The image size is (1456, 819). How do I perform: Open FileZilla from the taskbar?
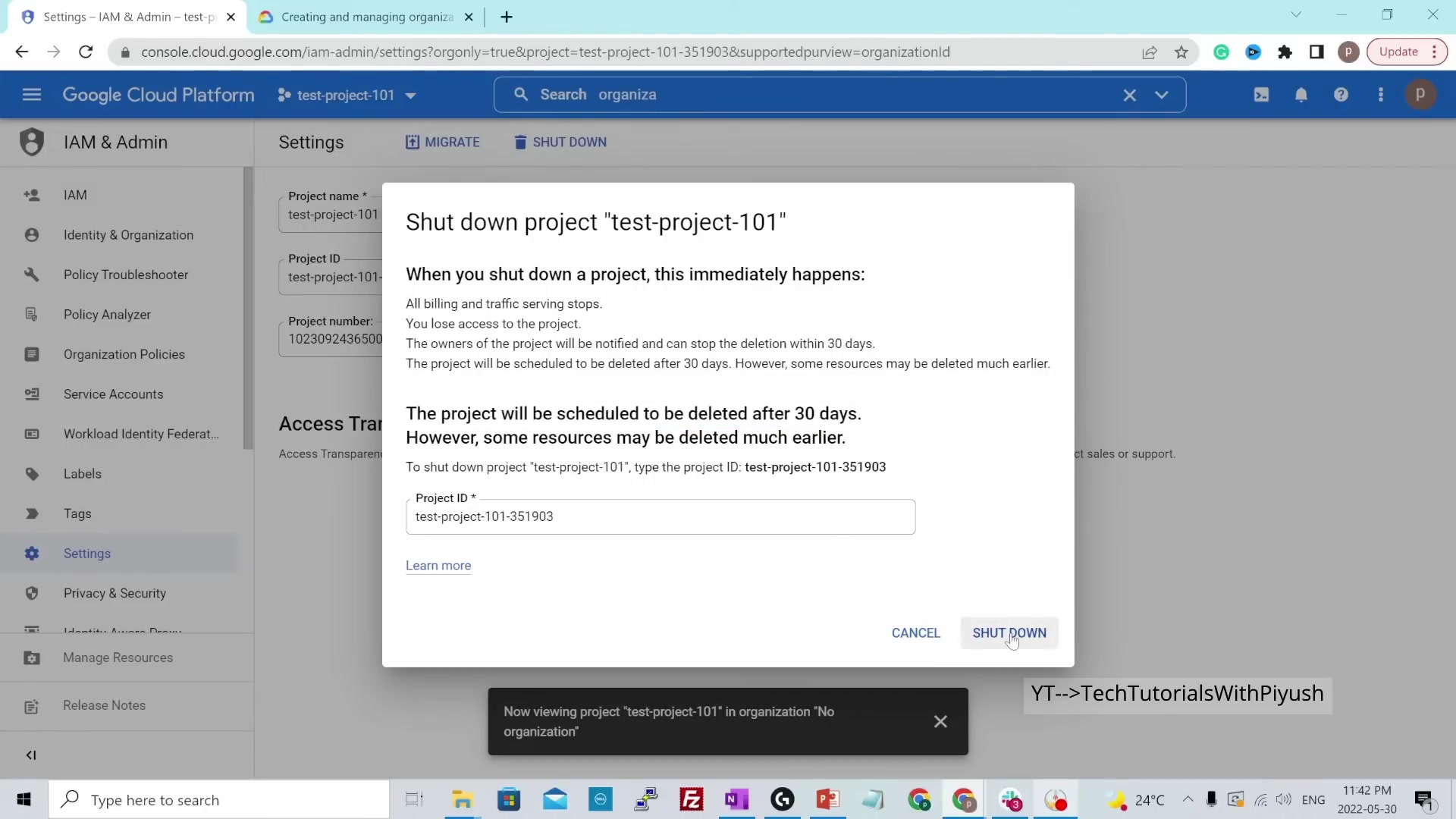[x=691, y=799]
